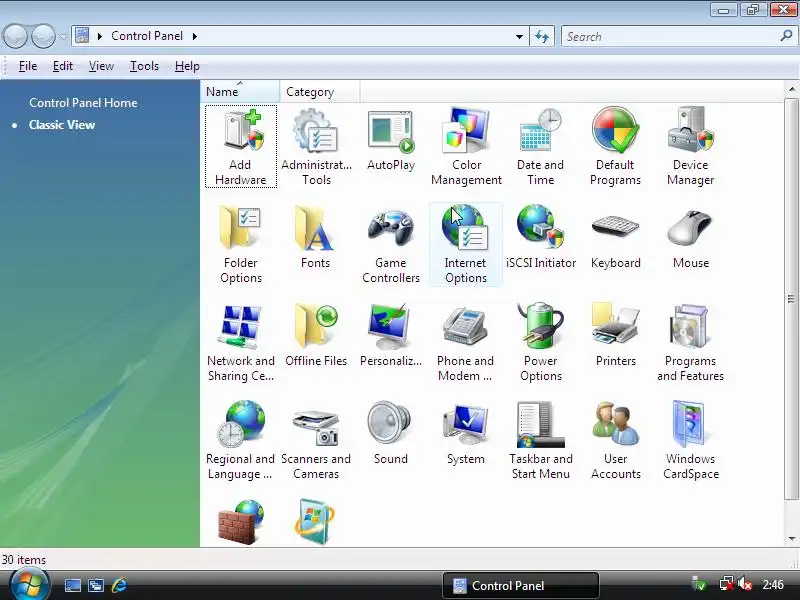Viewport: 800px width, 600px height.
Task: Open Device Manager
Action: (690, 146)
